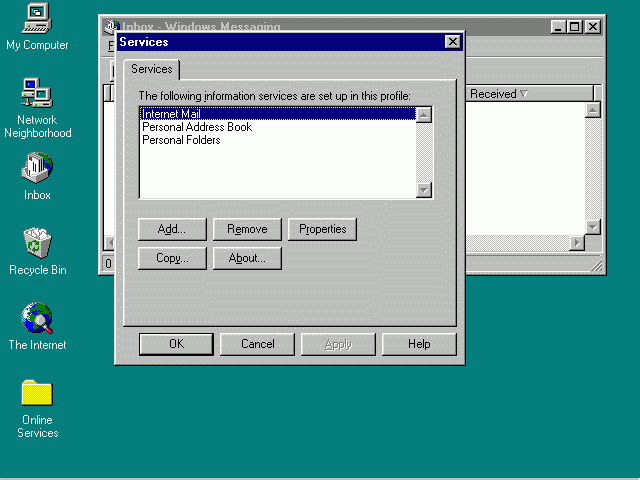Image resolution: width=640 pixels, height=480 pixels.
Task: Select Internet Mail in the services list
Action: coord(277,113)
